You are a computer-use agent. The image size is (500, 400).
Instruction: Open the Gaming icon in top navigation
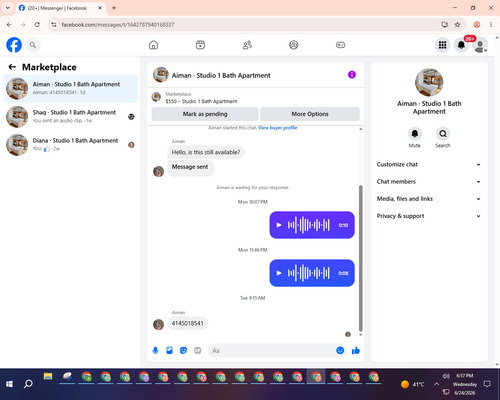point(340,45)
